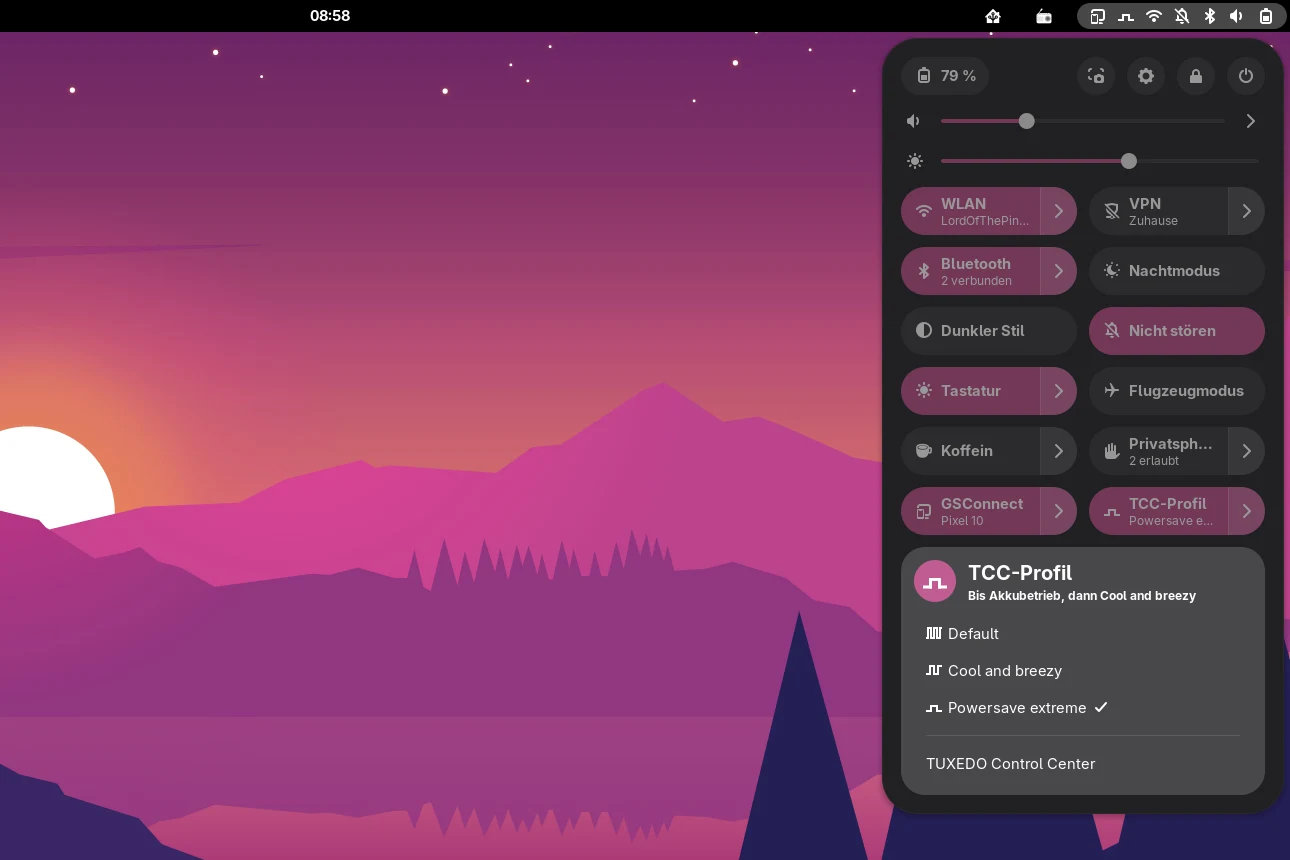Turn off Bluetooth
The image size is (1290, 860).
click(x=971, y=271)
